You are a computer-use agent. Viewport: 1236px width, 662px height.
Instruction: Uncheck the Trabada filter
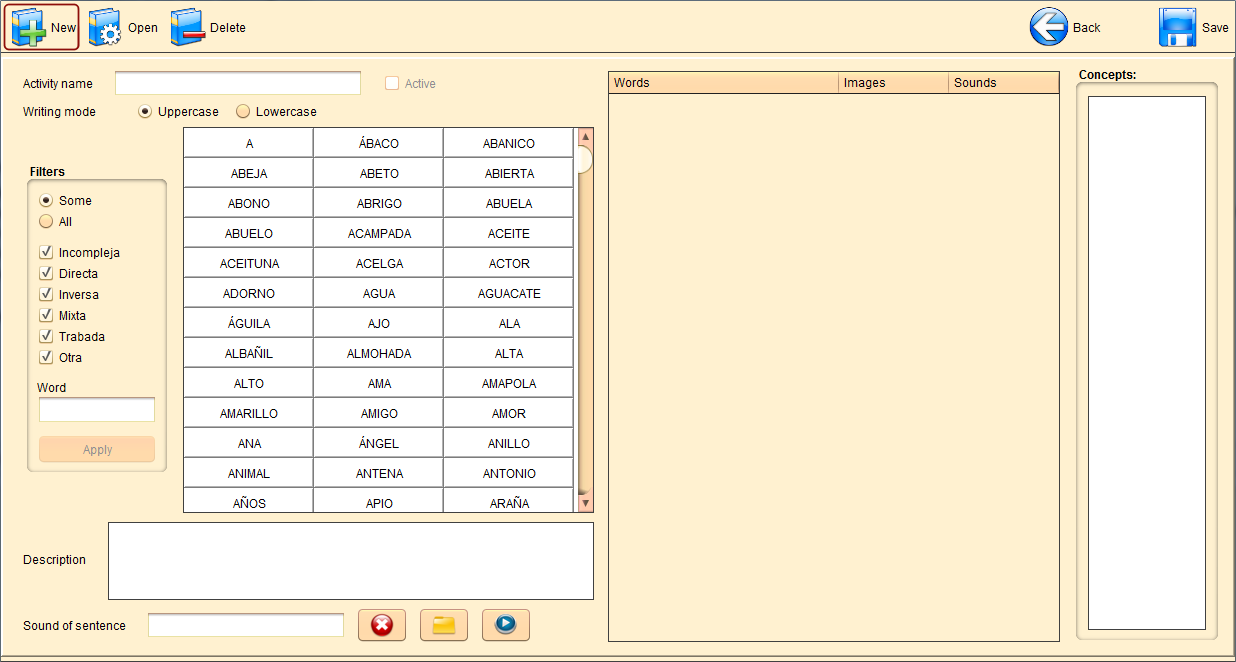(x=46, y=336)
